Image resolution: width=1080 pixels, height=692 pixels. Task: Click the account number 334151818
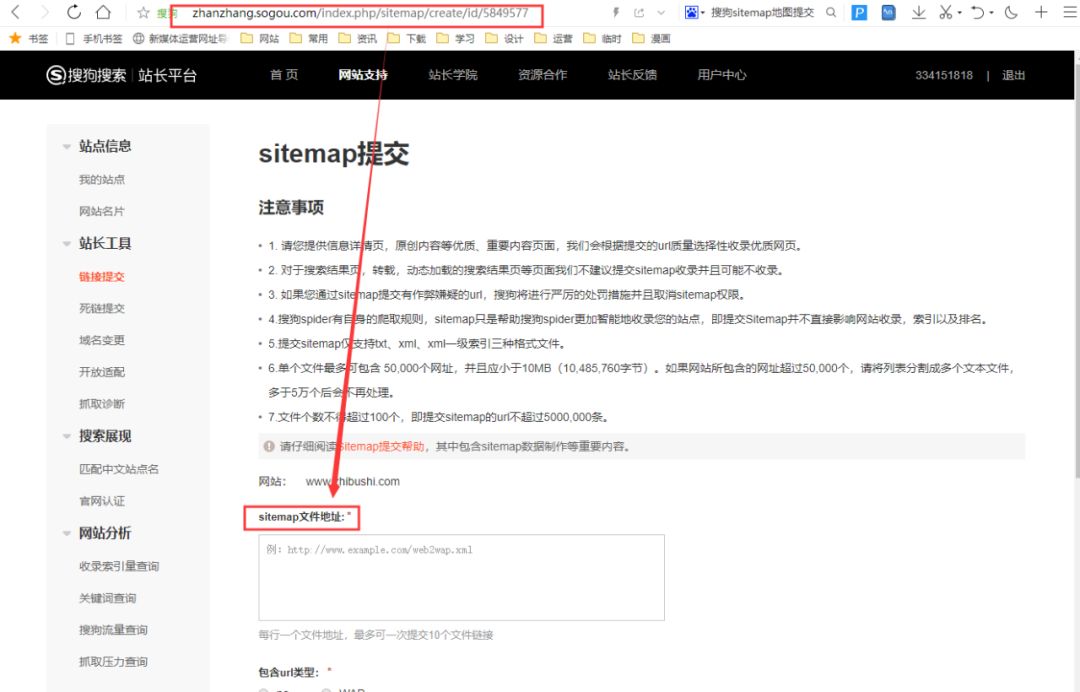(944, 75)
